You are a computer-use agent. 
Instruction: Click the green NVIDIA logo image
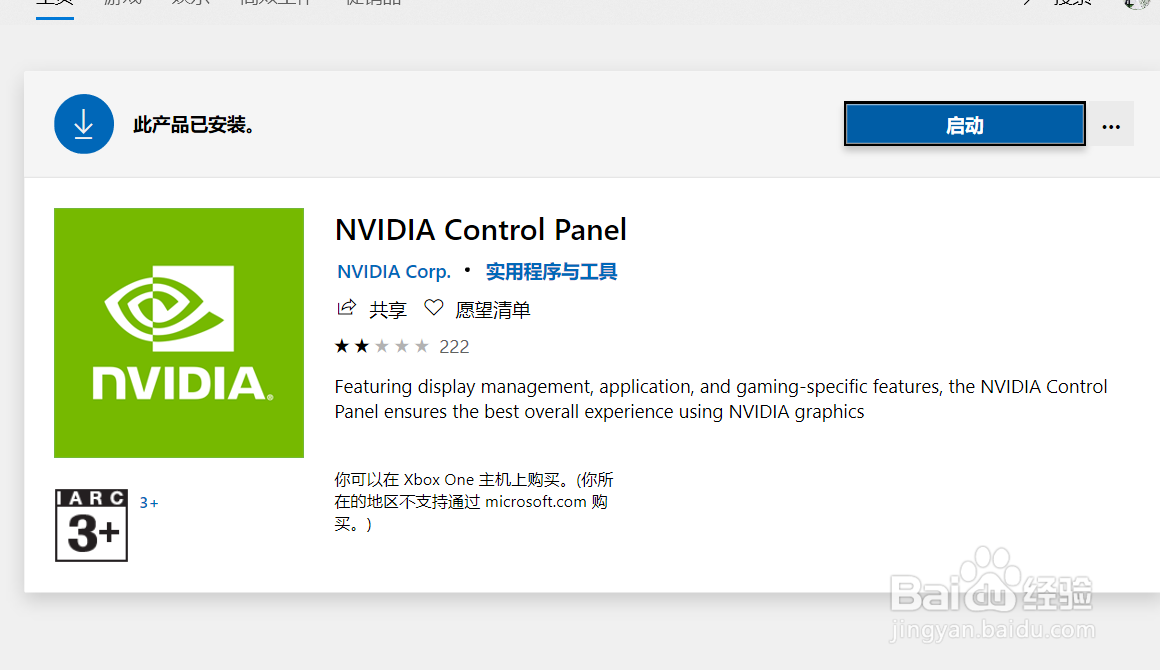(x=179, y=333)
